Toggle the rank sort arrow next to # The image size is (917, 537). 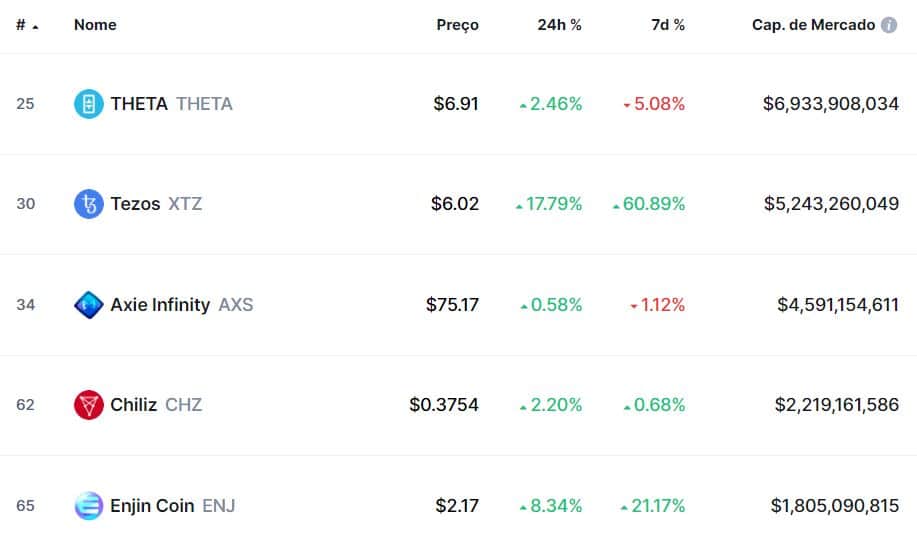(36, 27)
